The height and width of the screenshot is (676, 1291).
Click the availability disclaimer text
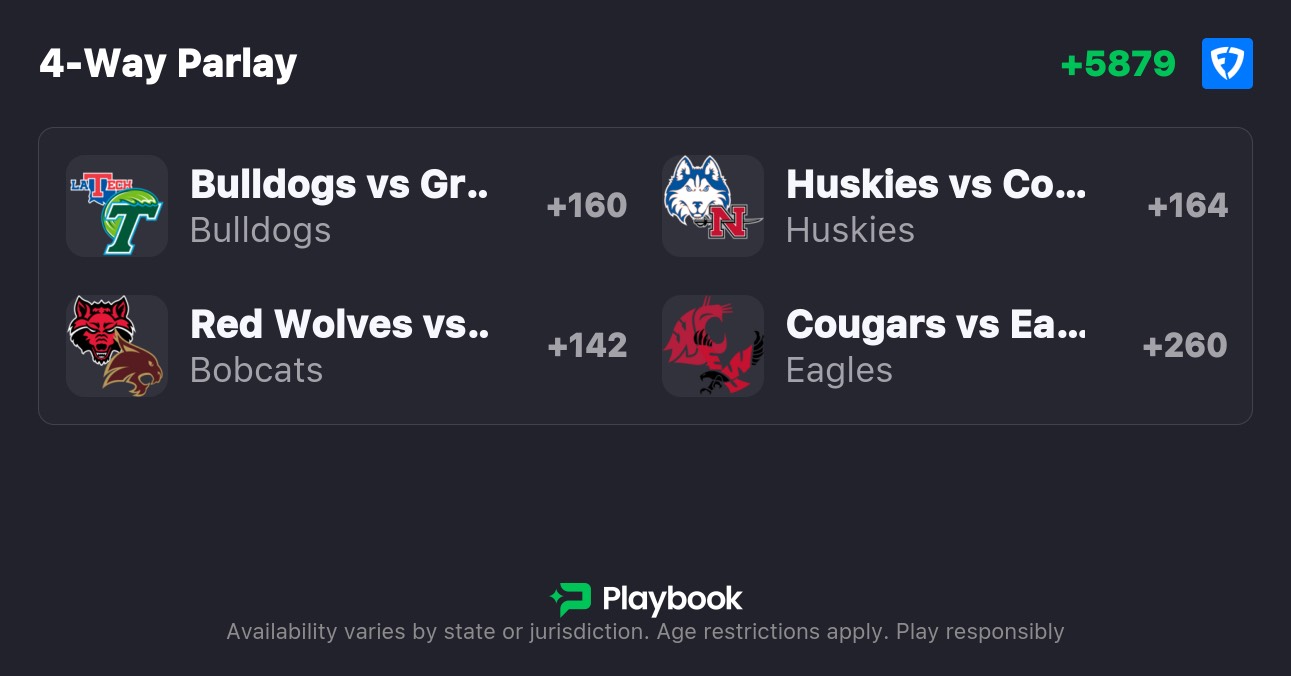coord(645,632)
